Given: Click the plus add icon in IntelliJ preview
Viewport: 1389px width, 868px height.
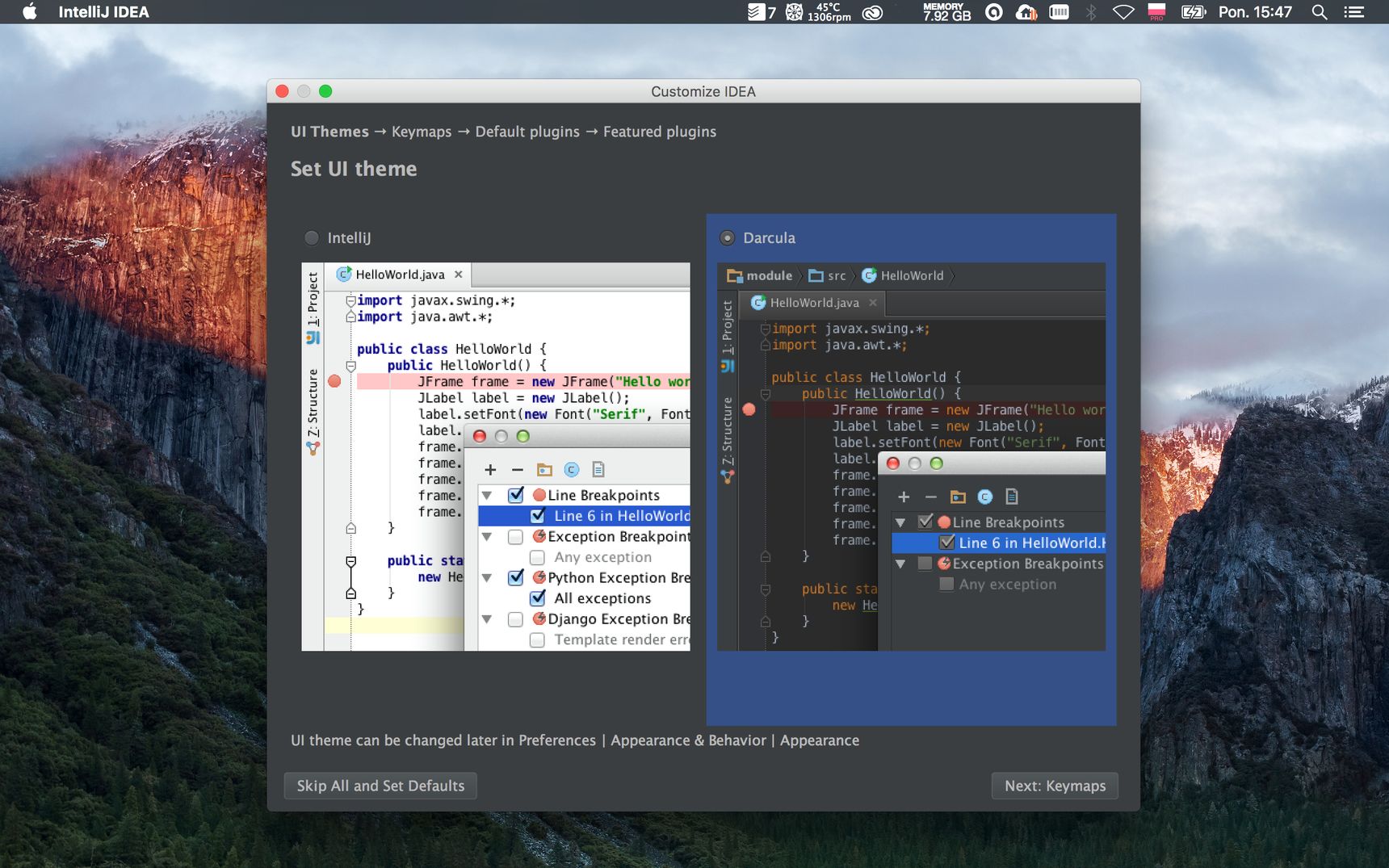Looking at the screenshot, I should click(x=490, y=469).
